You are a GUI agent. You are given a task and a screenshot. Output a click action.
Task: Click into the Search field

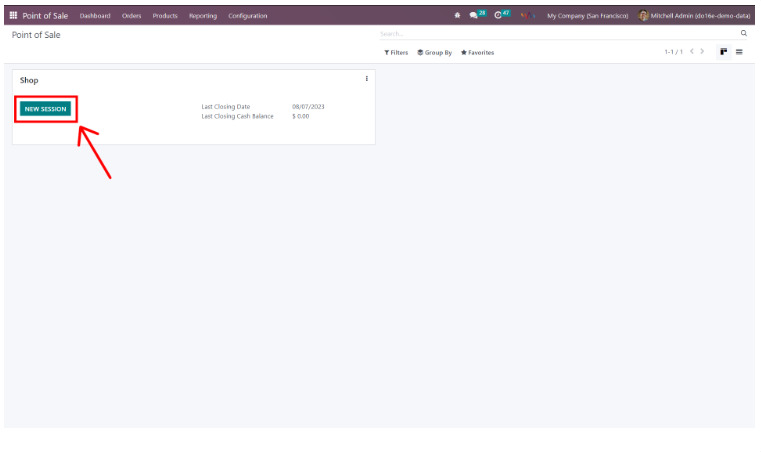(555, 34)
